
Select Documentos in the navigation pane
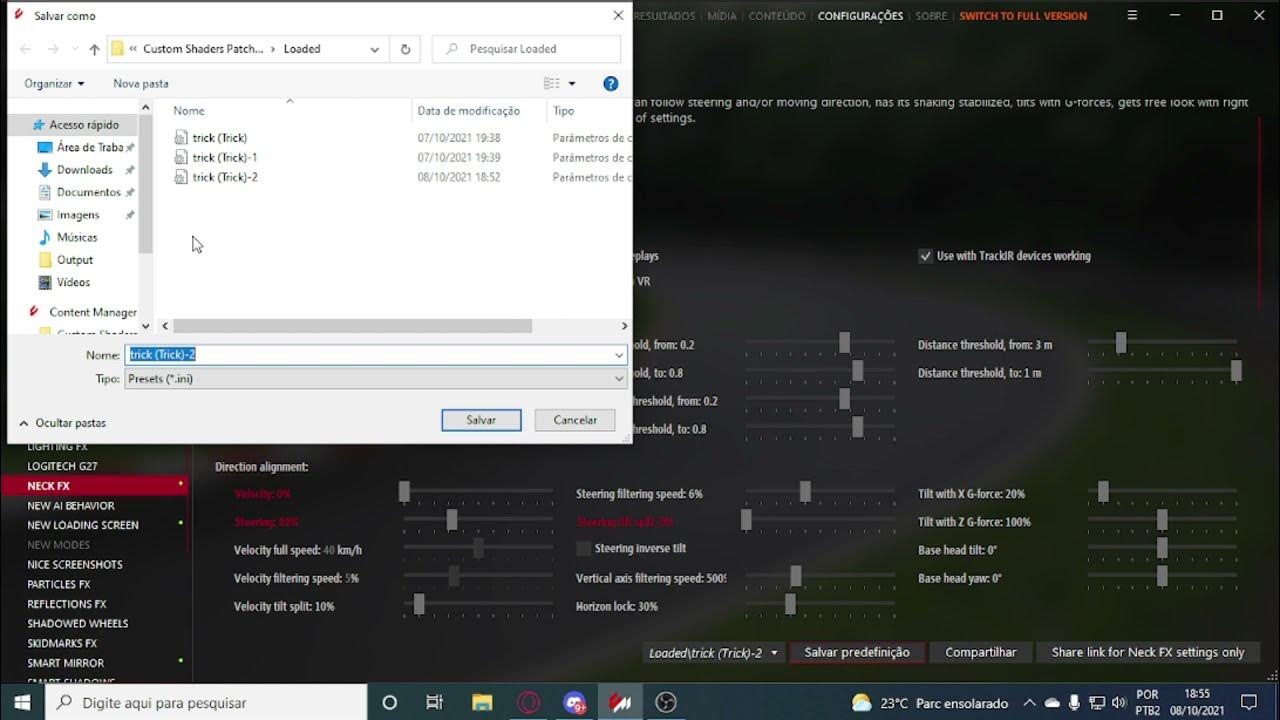pos(88,192)
